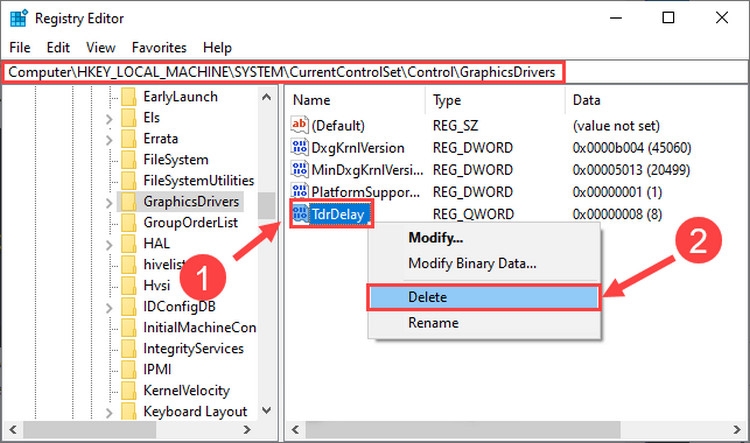Click the Keyboard Layout folder icon
Viewport: 750px width, 443px height.
tap(129, 411)
